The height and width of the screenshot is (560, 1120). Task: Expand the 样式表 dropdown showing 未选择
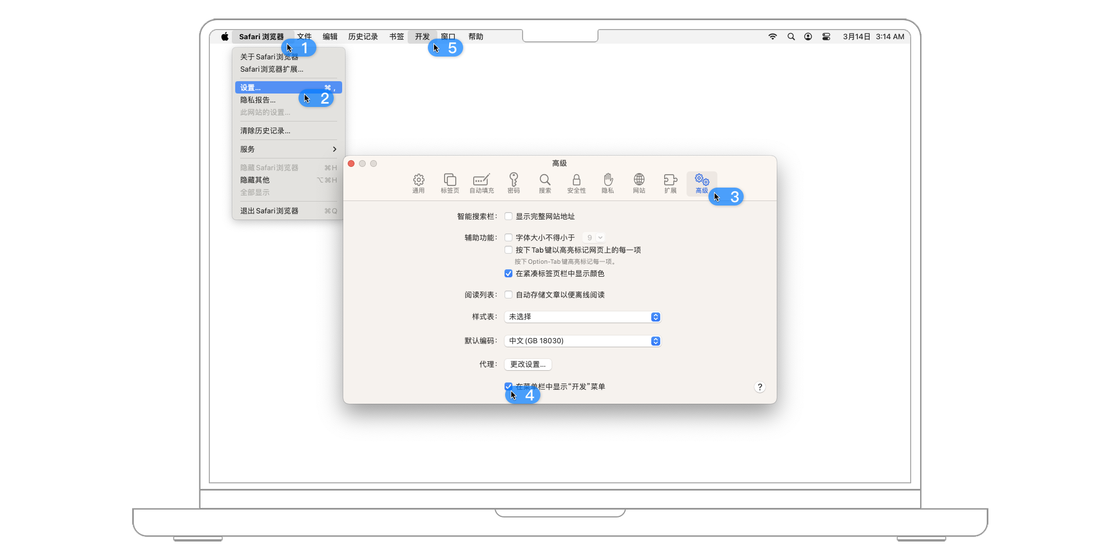coord(582,317)
